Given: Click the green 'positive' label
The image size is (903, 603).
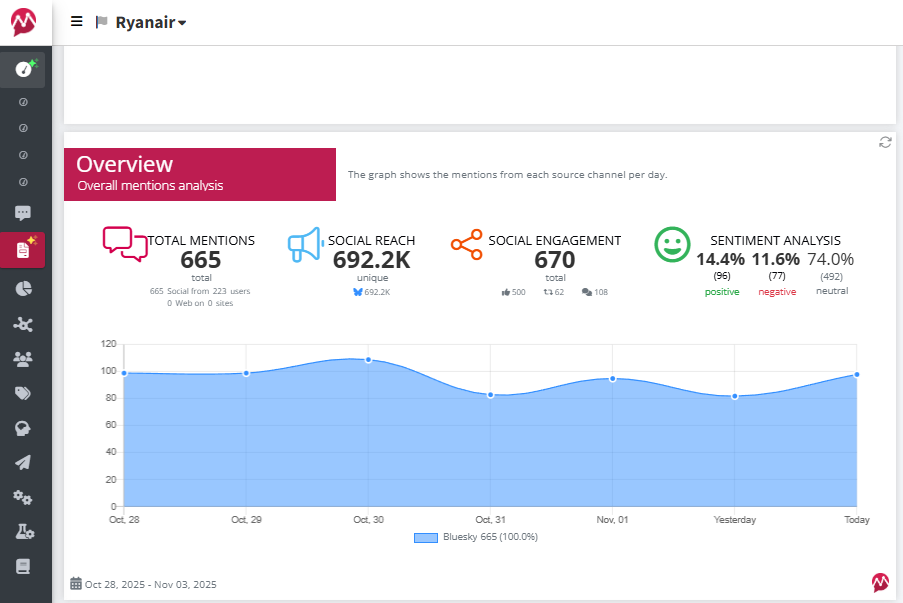Looking at the screenshot, I should pyautogui.click(x=722, y=292).
